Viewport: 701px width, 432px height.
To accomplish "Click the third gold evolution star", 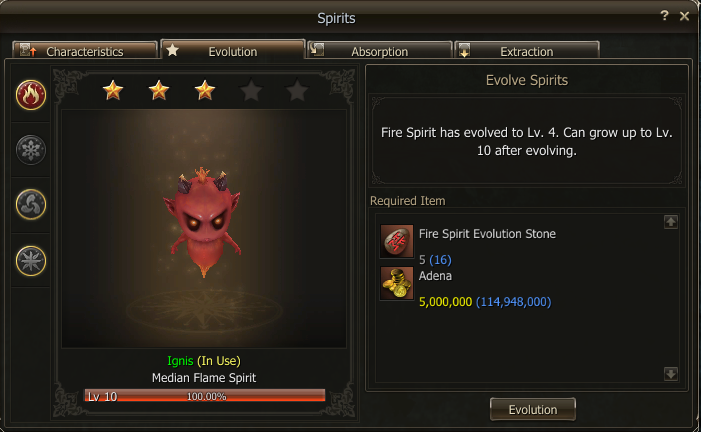I will (205, 90).
